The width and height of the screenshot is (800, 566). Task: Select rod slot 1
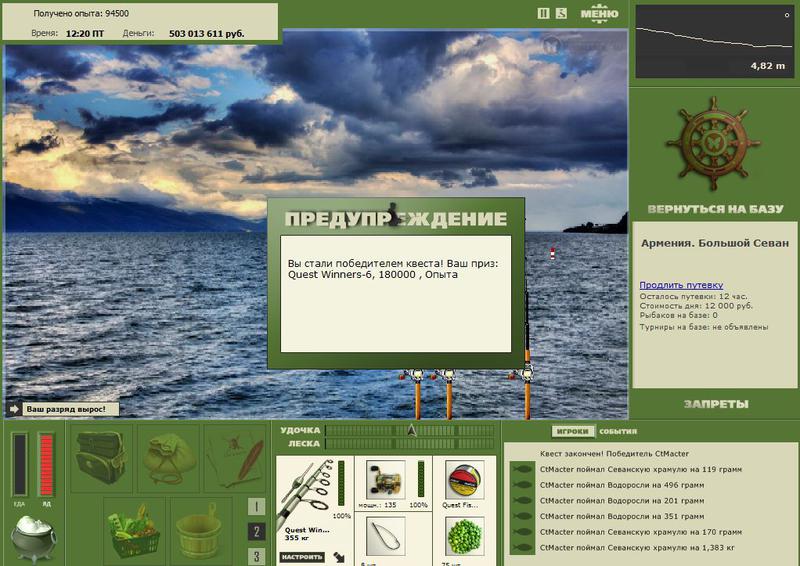coord(256,507)
